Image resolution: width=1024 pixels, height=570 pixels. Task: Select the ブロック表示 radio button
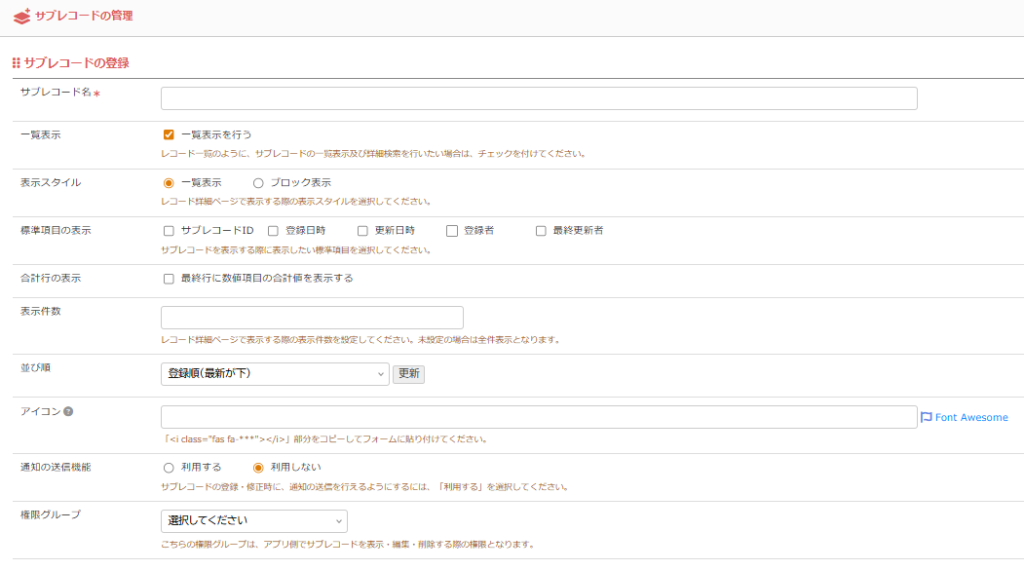(258, 183)
